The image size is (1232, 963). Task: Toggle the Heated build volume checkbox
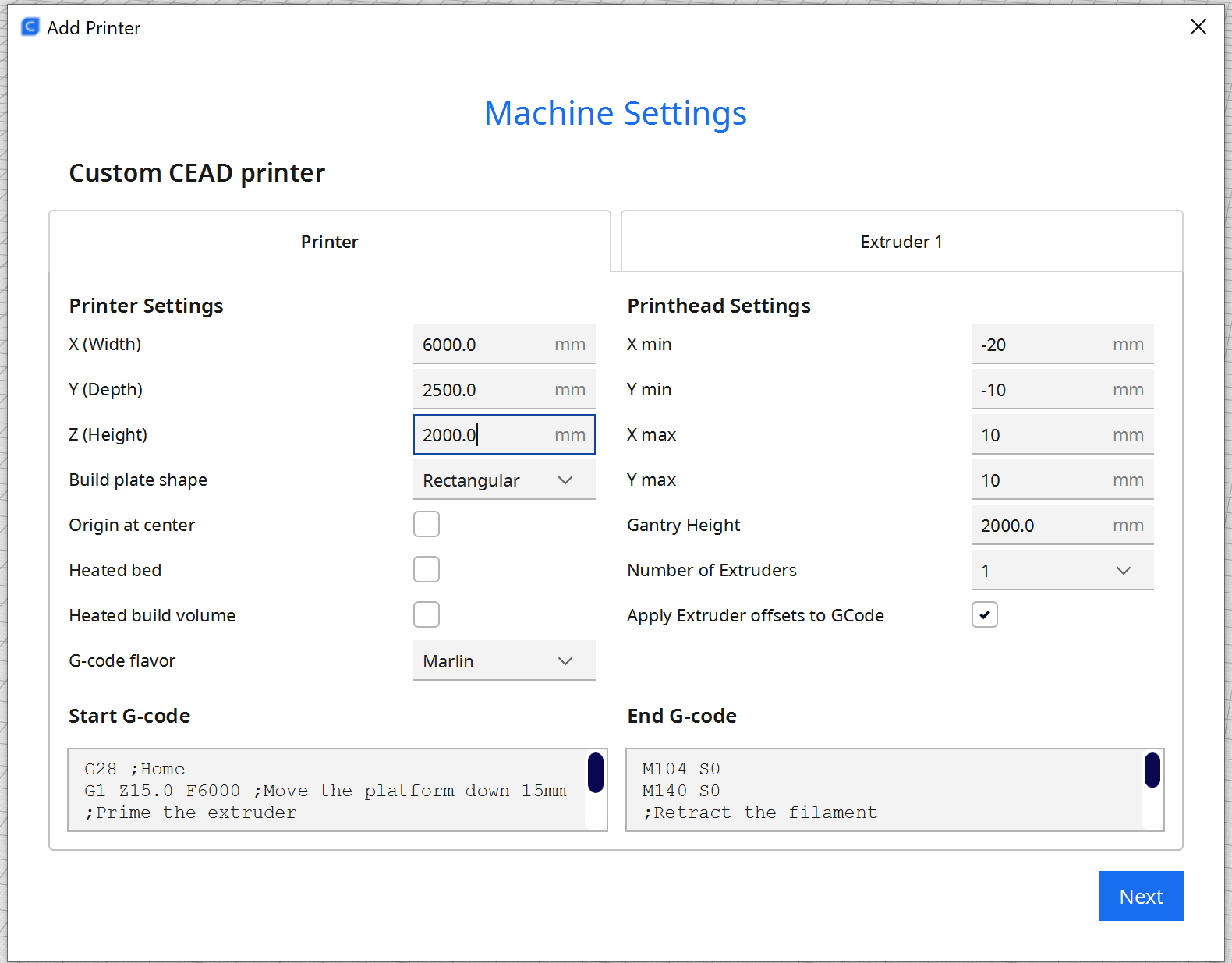pos(427,615)
